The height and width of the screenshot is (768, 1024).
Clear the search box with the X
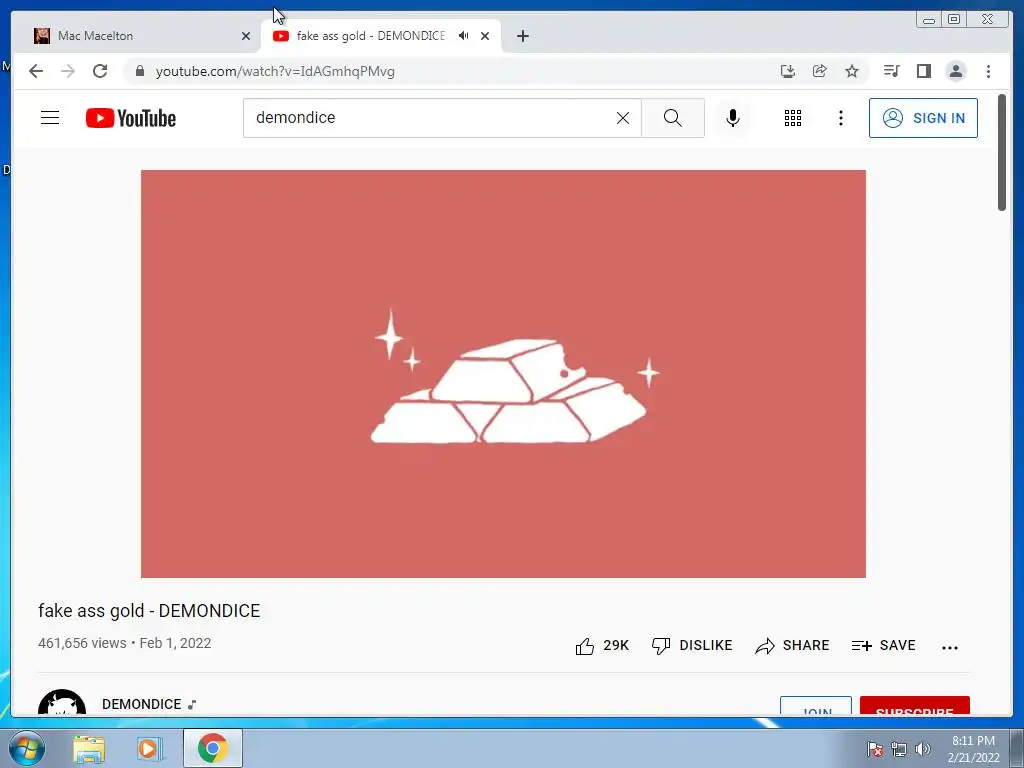coord(623,118)
